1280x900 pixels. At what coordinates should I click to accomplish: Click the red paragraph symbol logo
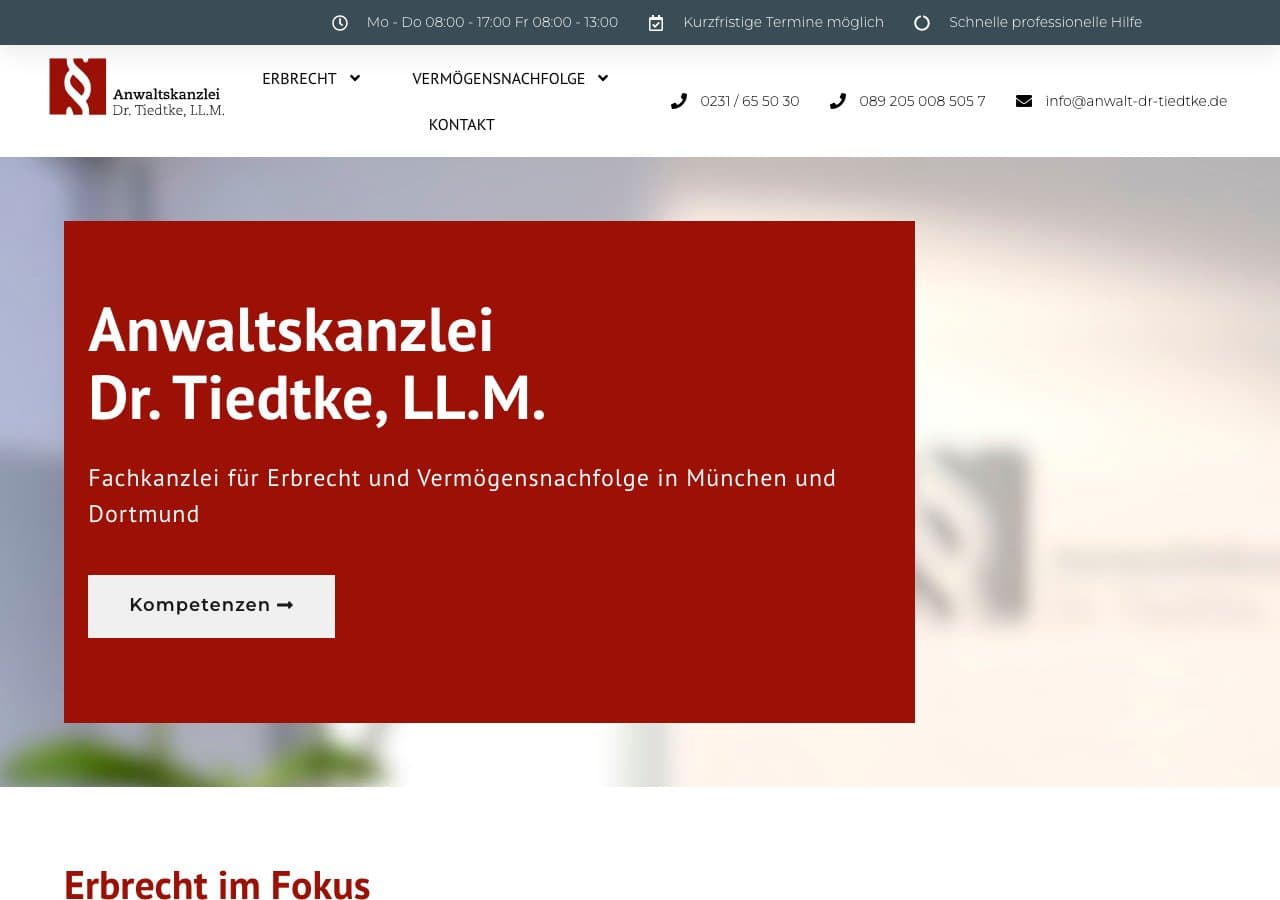point(78,87)
